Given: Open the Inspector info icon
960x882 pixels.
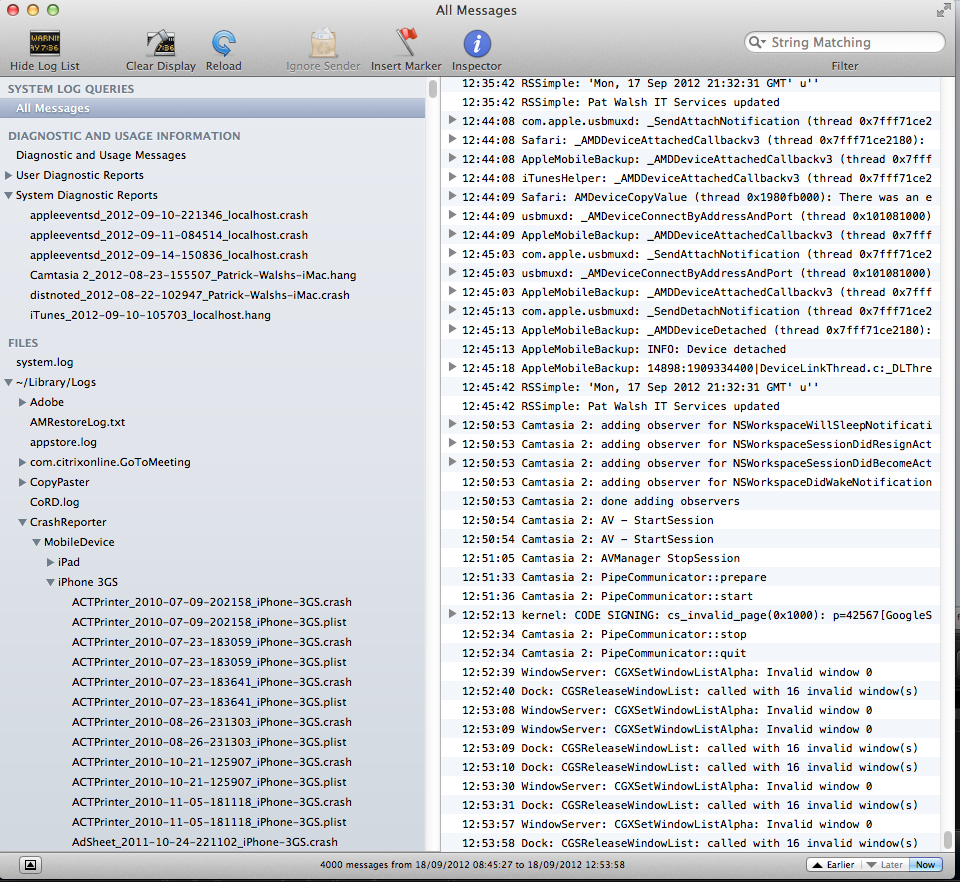Looking at the screenshot, I should (477, 43).
